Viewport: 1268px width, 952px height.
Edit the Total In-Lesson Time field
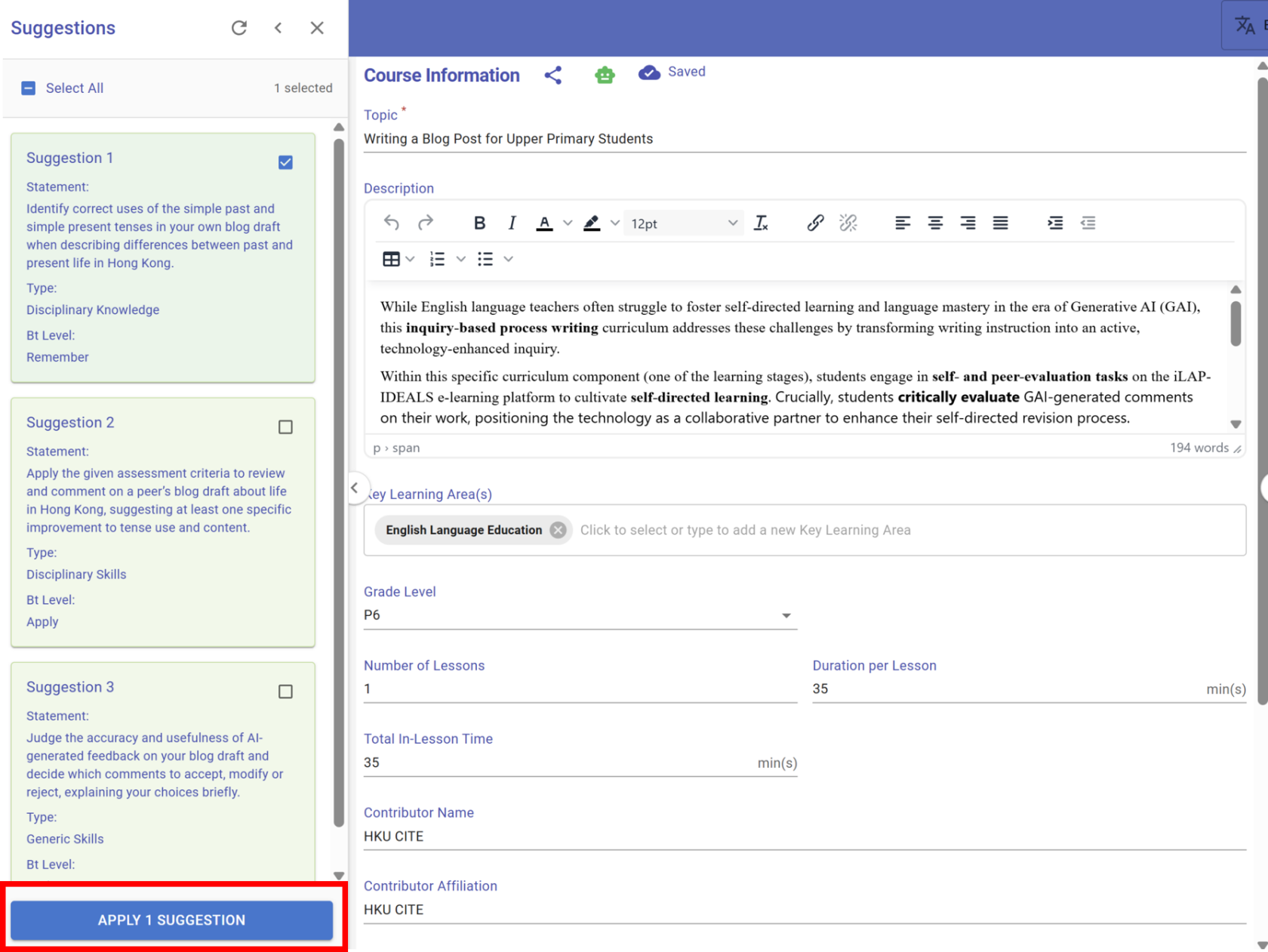tap(559, 763)
